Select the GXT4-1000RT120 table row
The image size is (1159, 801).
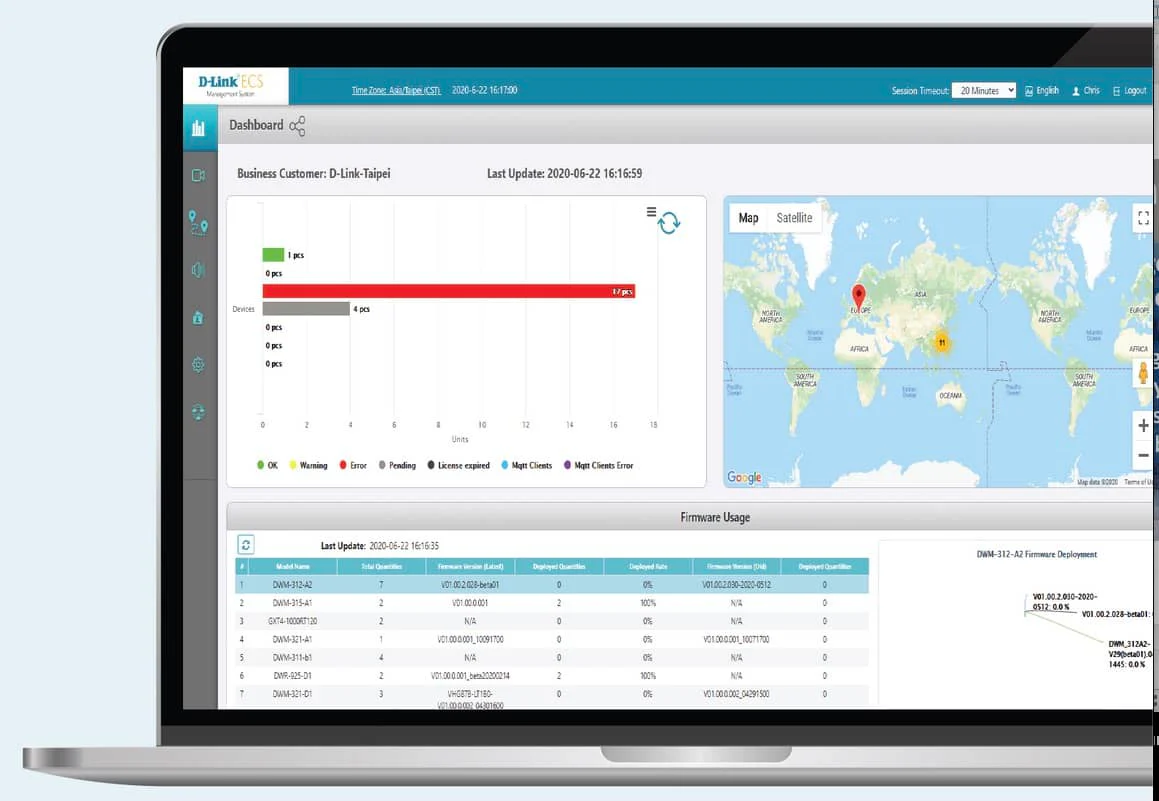(552, 621)
